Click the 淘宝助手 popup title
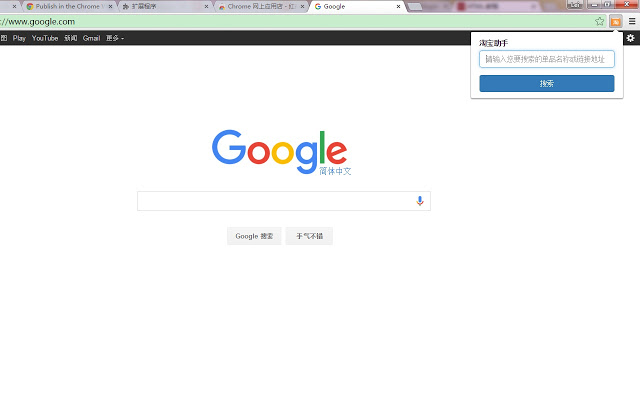Viewport: 640px width, 400px height. tap(493, 43)
